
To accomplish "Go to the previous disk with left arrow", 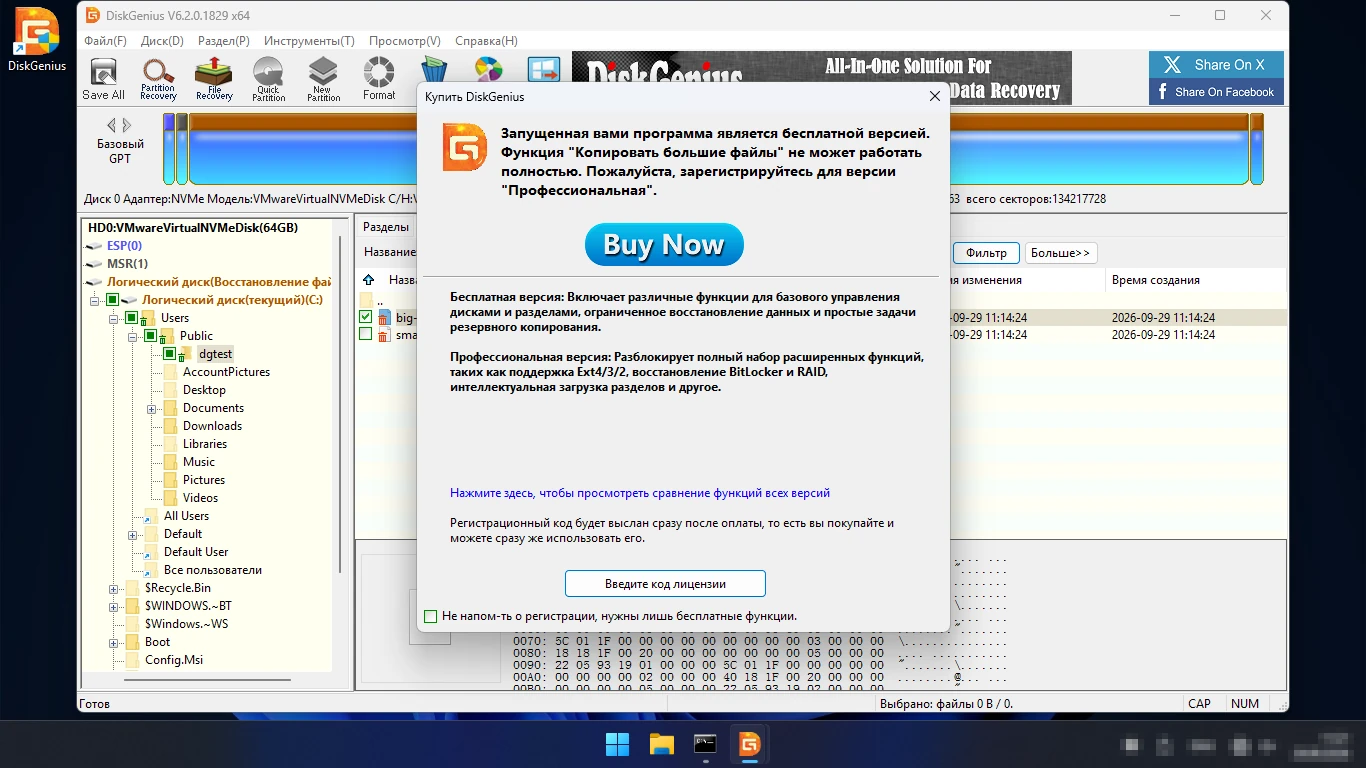I will [112, 125].
